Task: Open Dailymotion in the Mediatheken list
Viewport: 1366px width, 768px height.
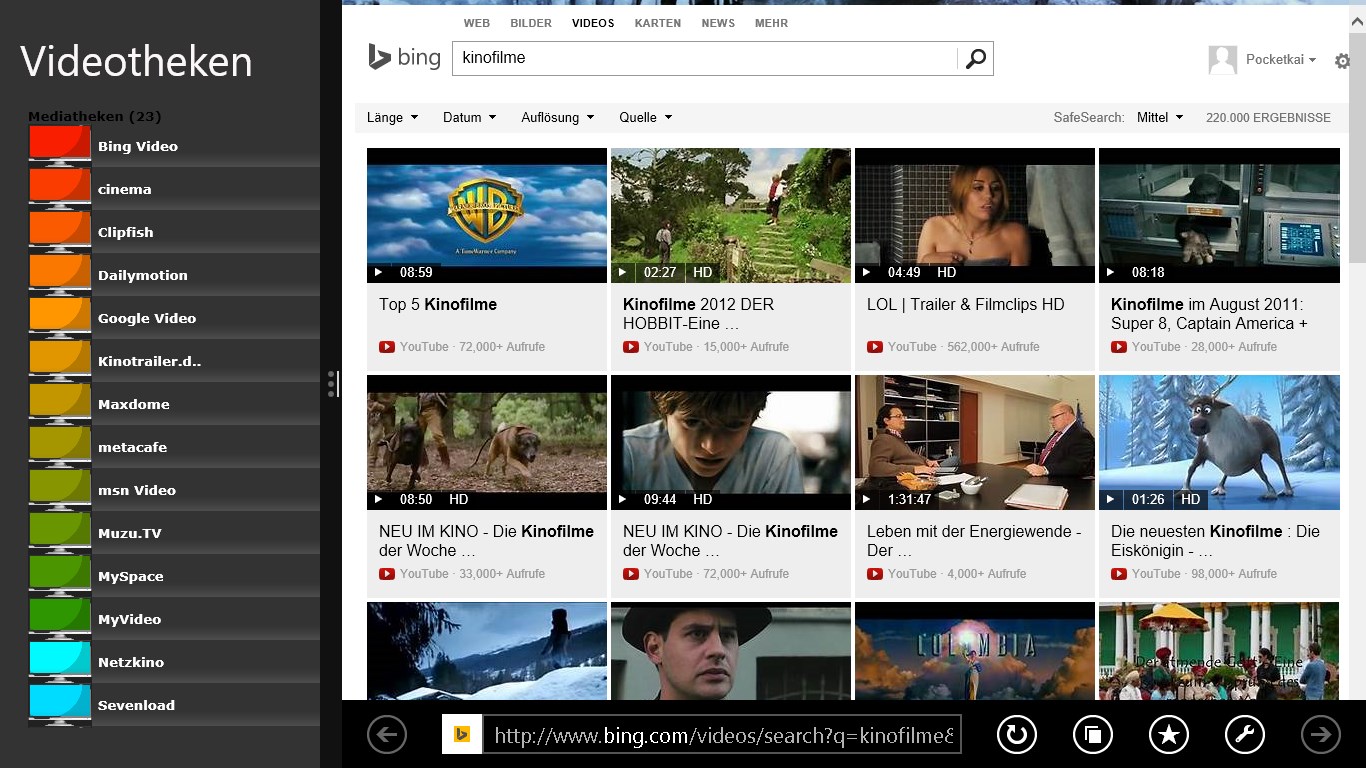Action: pos(142,275)
